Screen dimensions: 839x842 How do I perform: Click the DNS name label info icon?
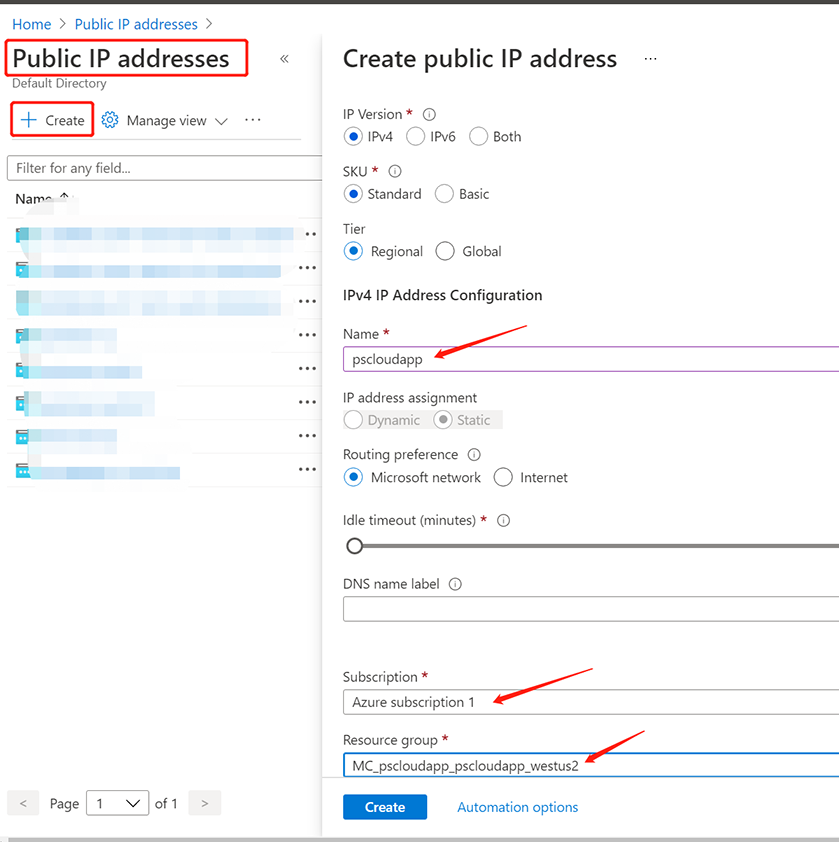(456, 584)
